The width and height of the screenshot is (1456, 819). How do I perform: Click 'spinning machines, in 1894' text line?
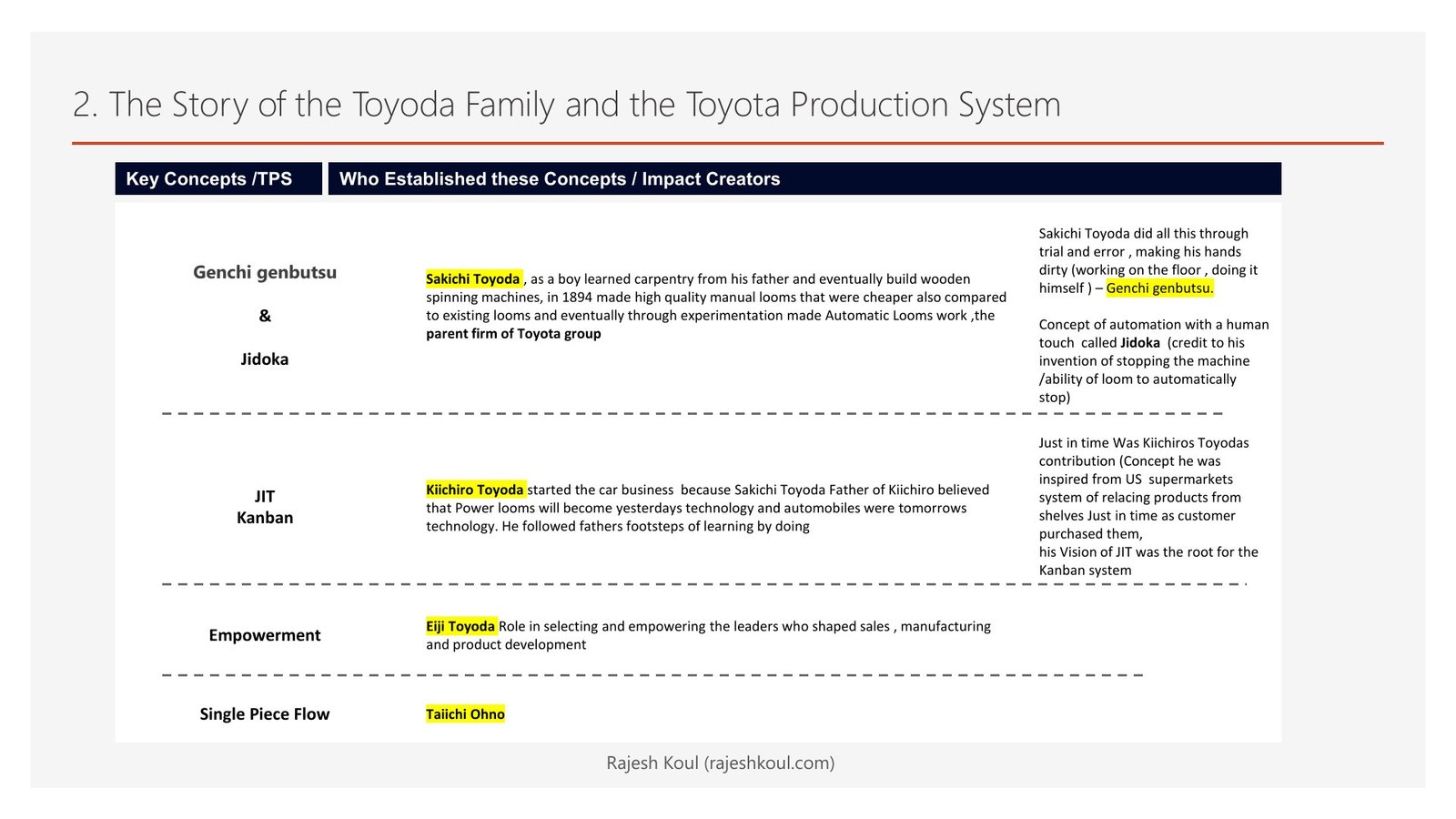point(716,297)
